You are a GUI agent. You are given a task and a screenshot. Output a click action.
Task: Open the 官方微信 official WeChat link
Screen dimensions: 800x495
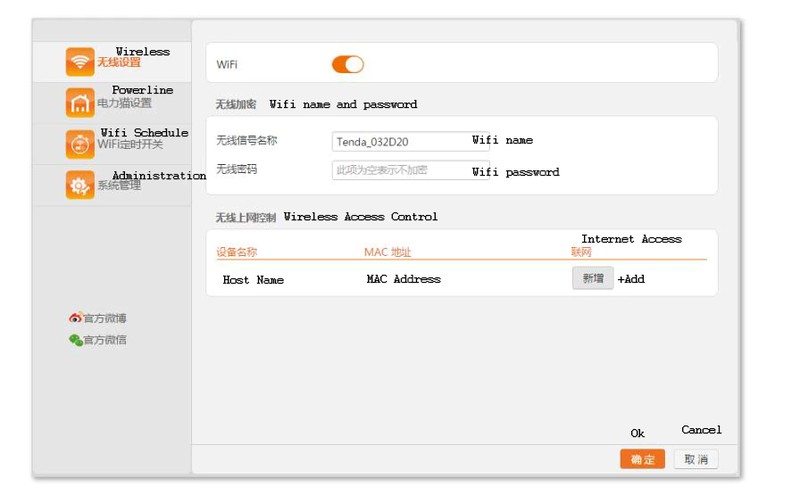point(105,340)
